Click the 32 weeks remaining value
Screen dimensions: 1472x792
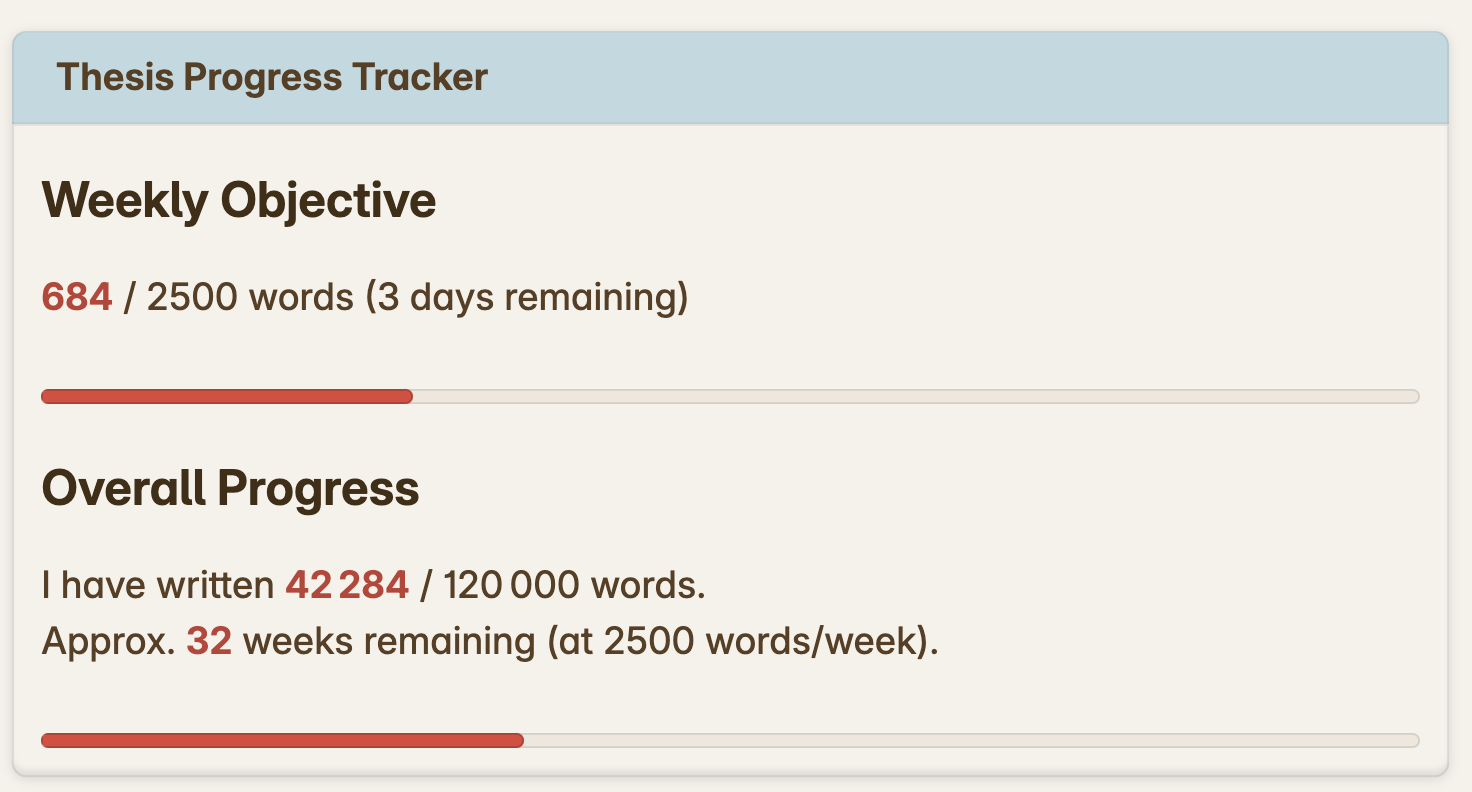point(207,640)
